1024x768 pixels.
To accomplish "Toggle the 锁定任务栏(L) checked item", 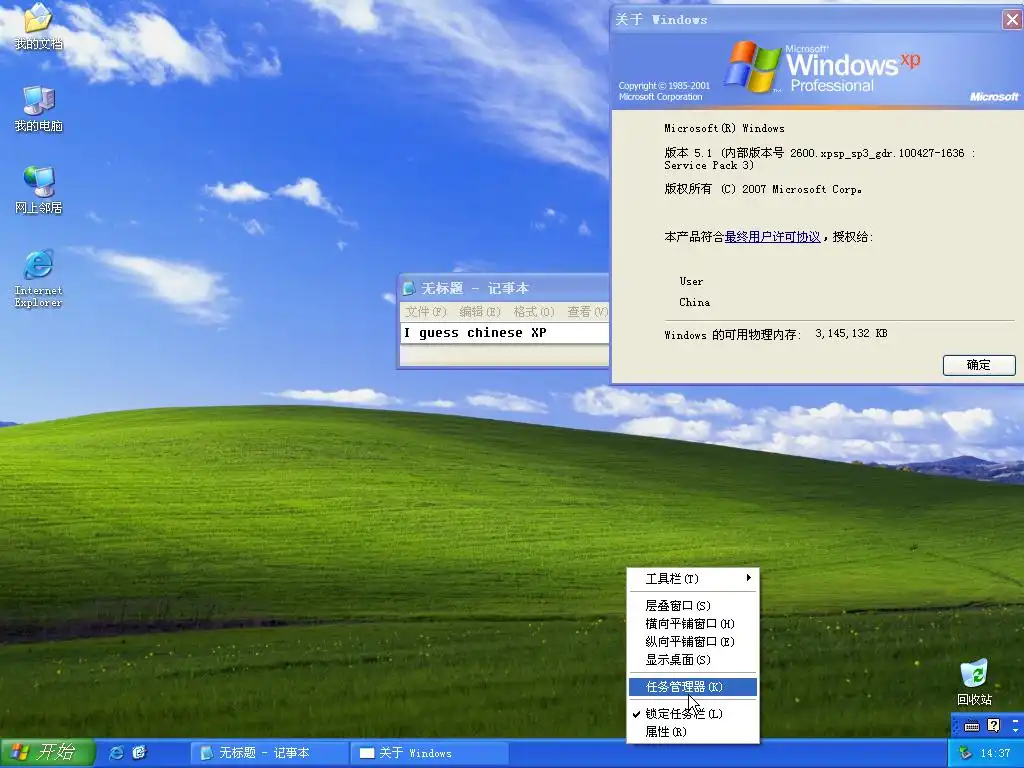I will (x=692, y=714).
